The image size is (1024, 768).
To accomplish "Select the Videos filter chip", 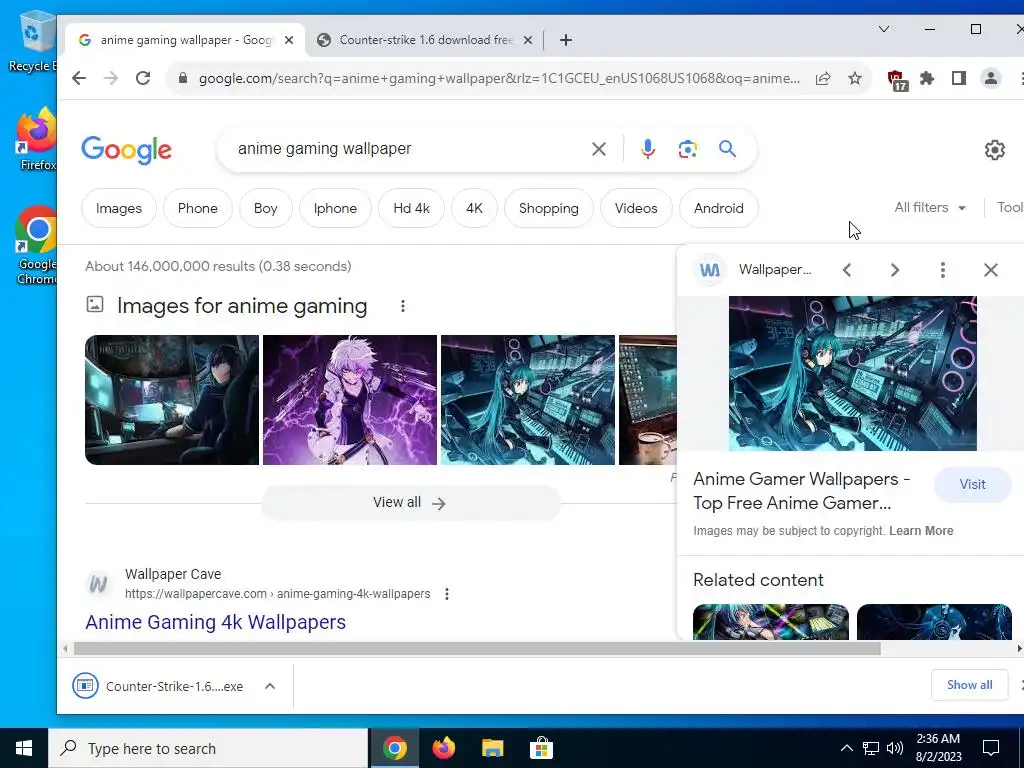I will (x=636, y=208).
